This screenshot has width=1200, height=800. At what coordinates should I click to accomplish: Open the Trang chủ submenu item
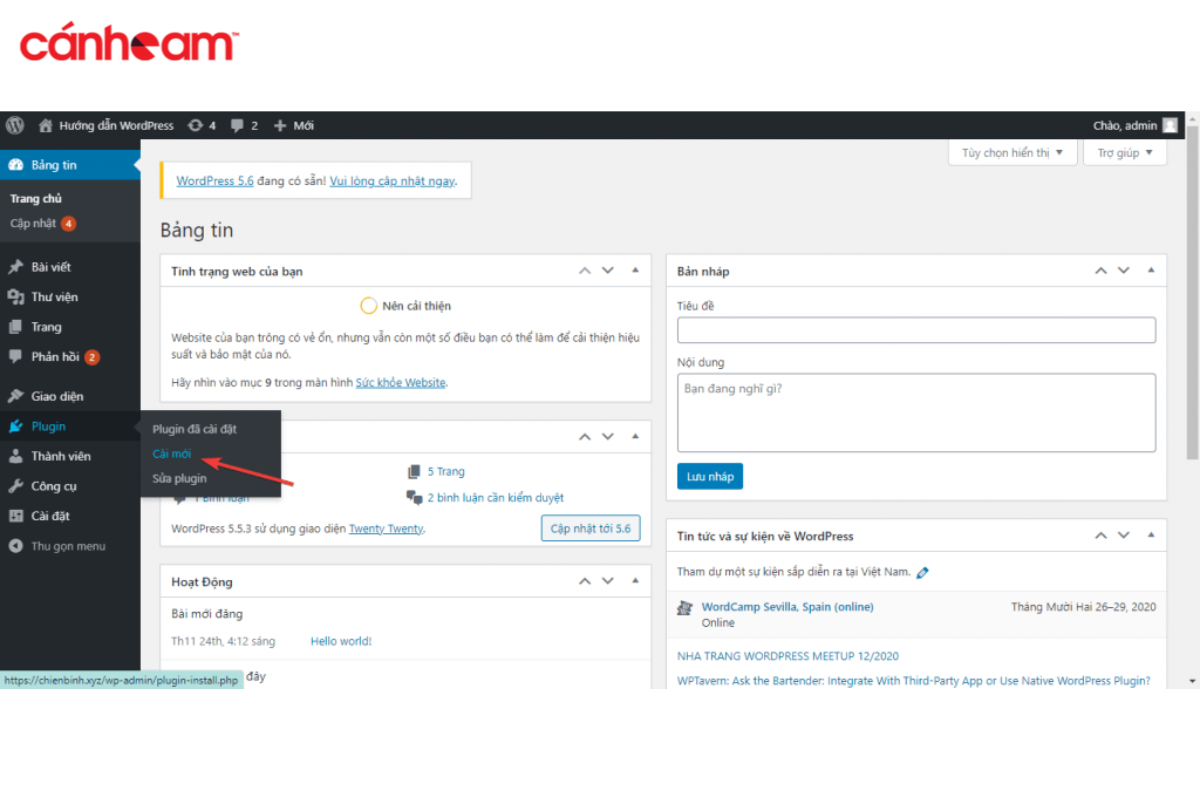(36, 199)
